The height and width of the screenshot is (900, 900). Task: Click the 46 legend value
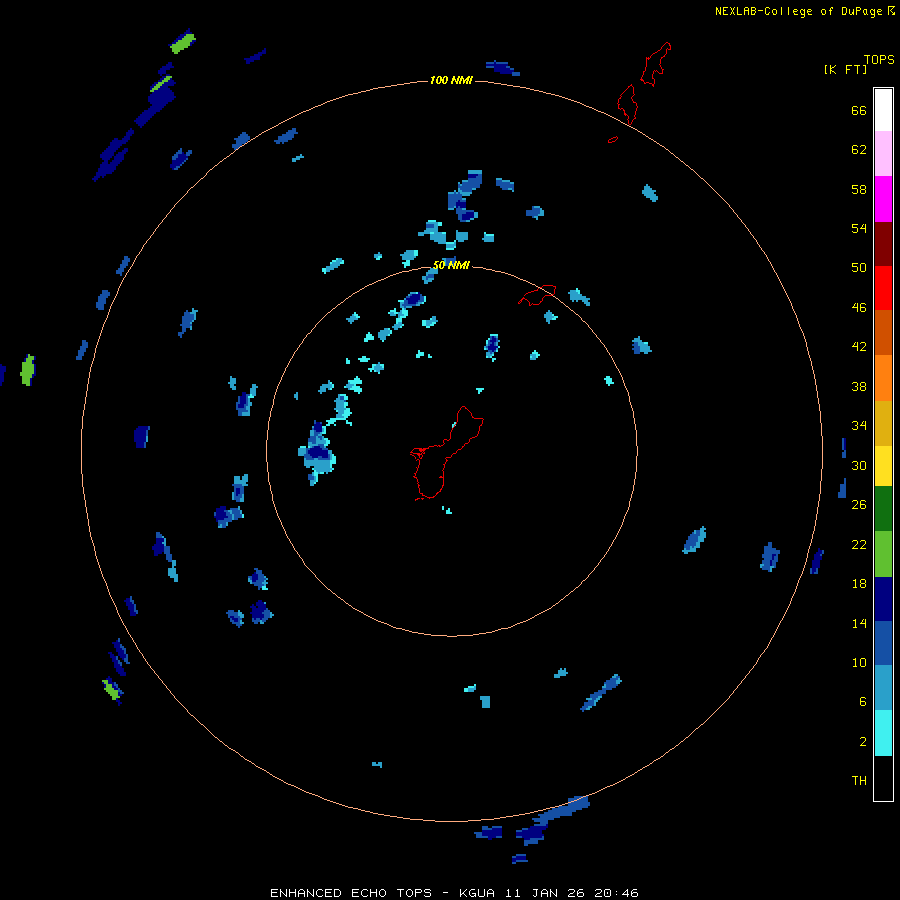(859, 307)
